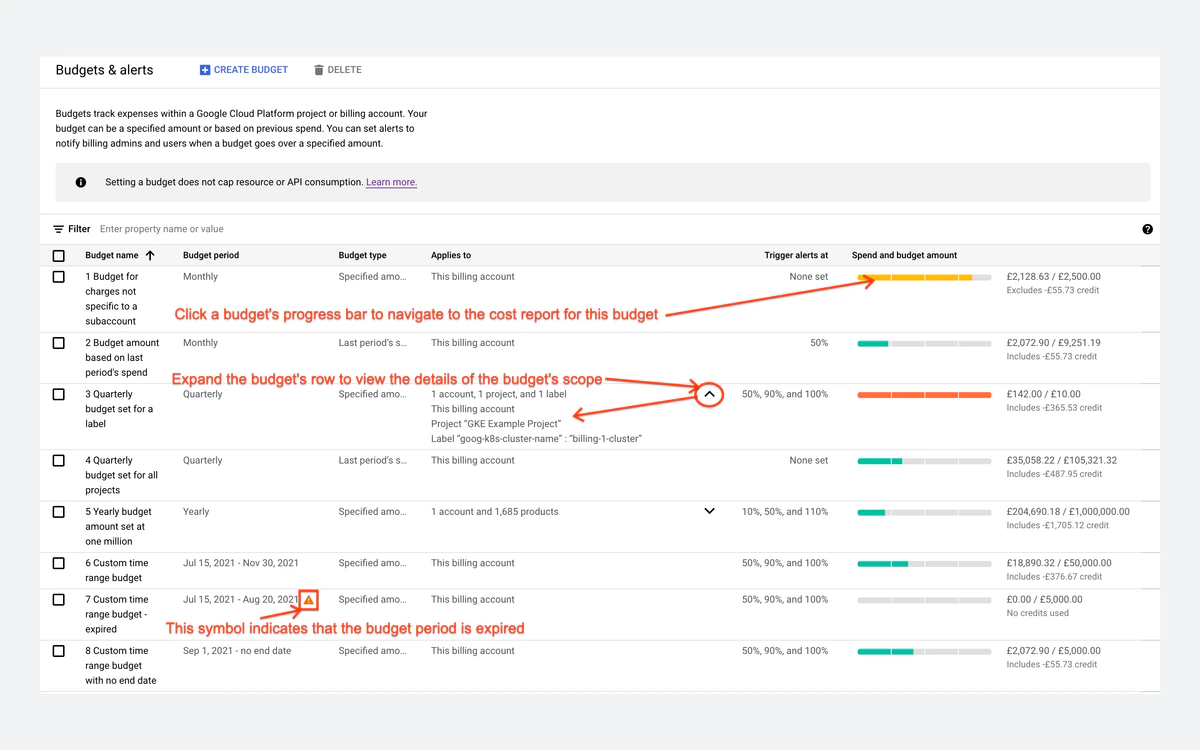Click the amount £2,128.63 / £2,500.00
This screenshot has width=1200, height=750.
click(1053, 277)
